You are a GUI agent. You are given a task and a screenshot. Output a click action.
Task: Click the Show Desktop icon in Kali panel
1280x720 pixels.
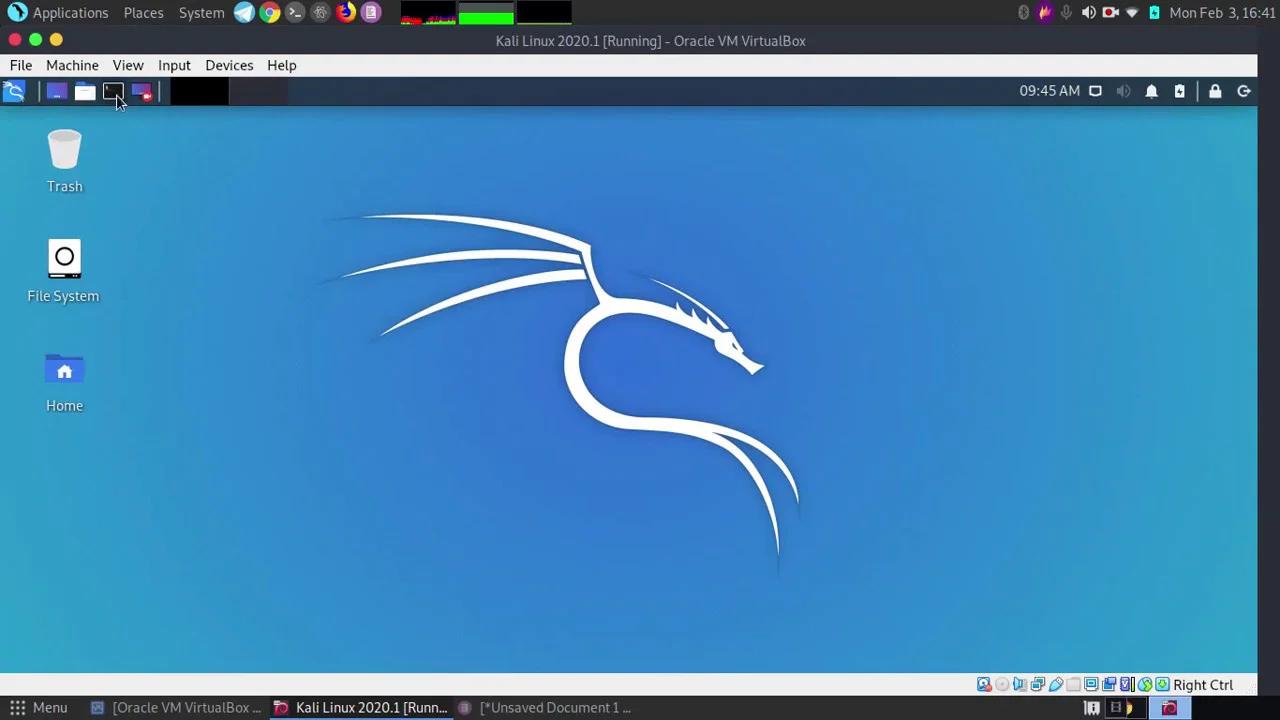[56, 92]
